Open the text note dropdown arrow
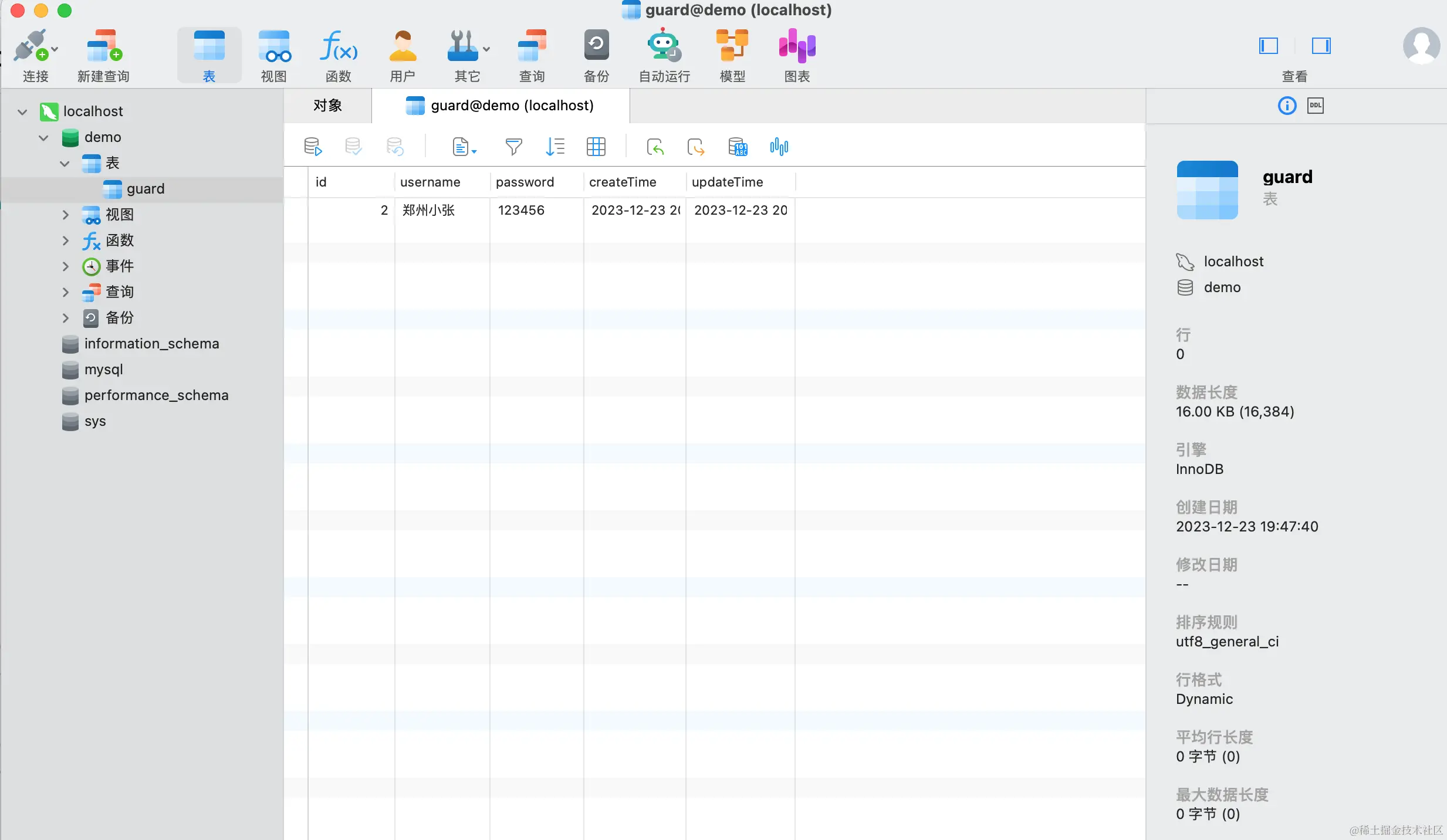This screenshot has height=840, width=1447. pos(474,151)
